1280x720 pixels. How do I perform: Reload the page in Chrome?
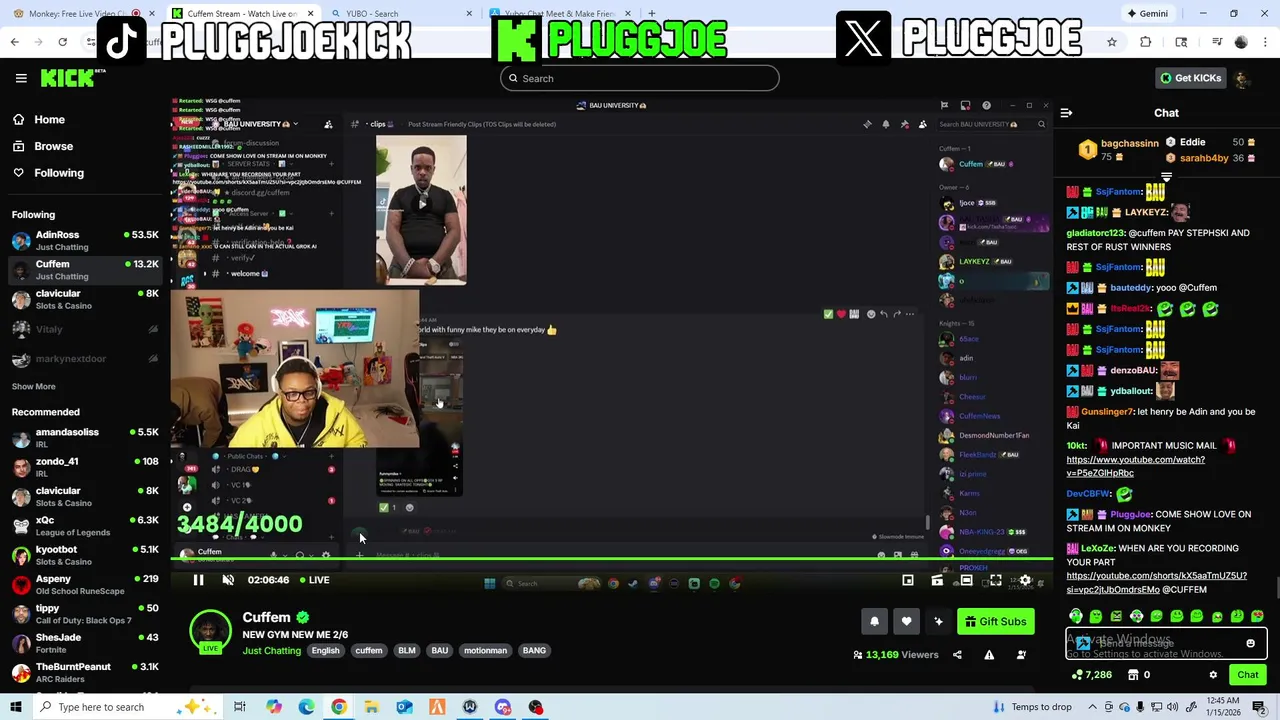coord(62,42)
